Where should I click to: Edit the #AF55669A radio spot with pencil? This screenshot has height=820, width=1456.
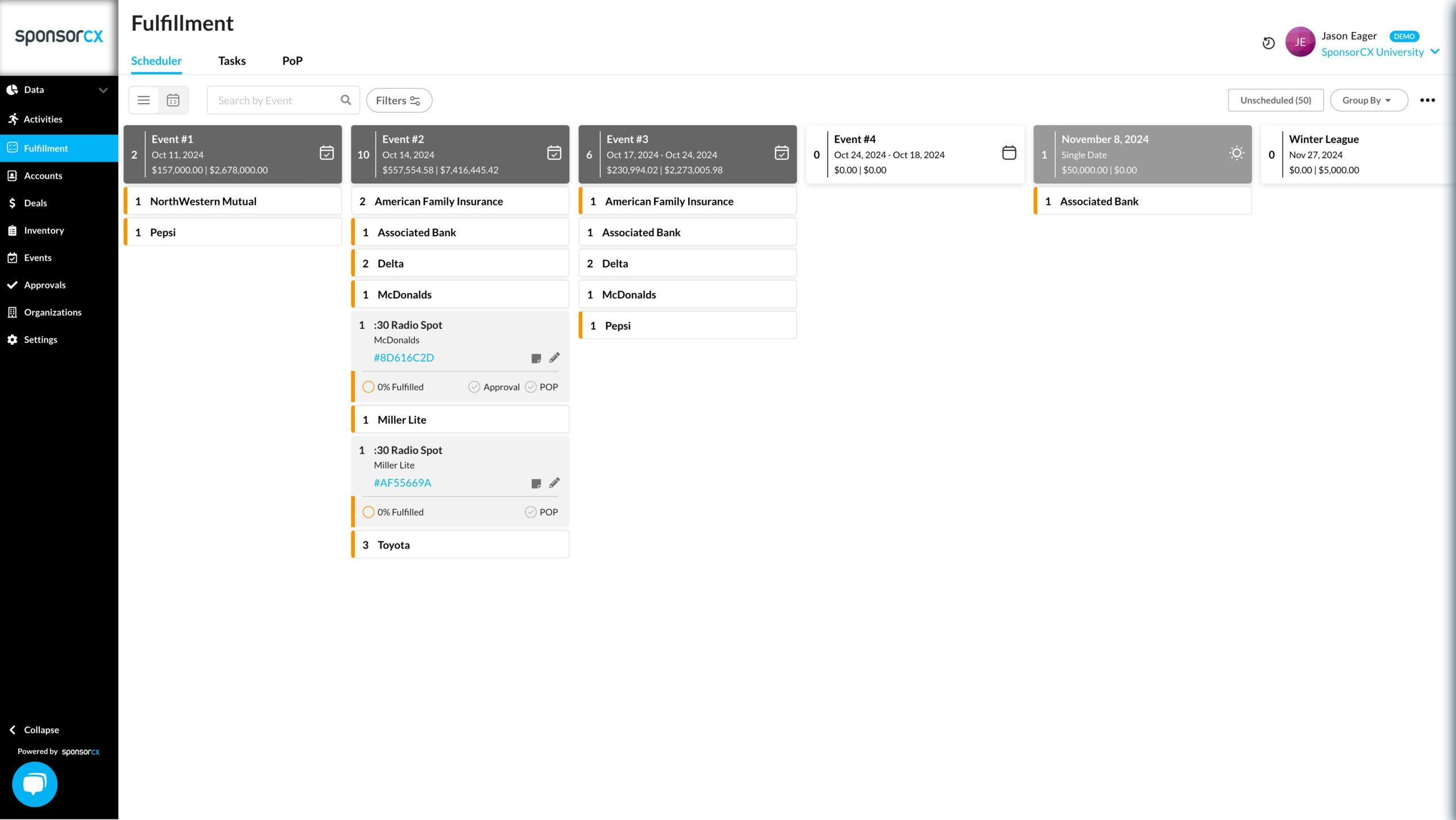[x=555, y=483]
